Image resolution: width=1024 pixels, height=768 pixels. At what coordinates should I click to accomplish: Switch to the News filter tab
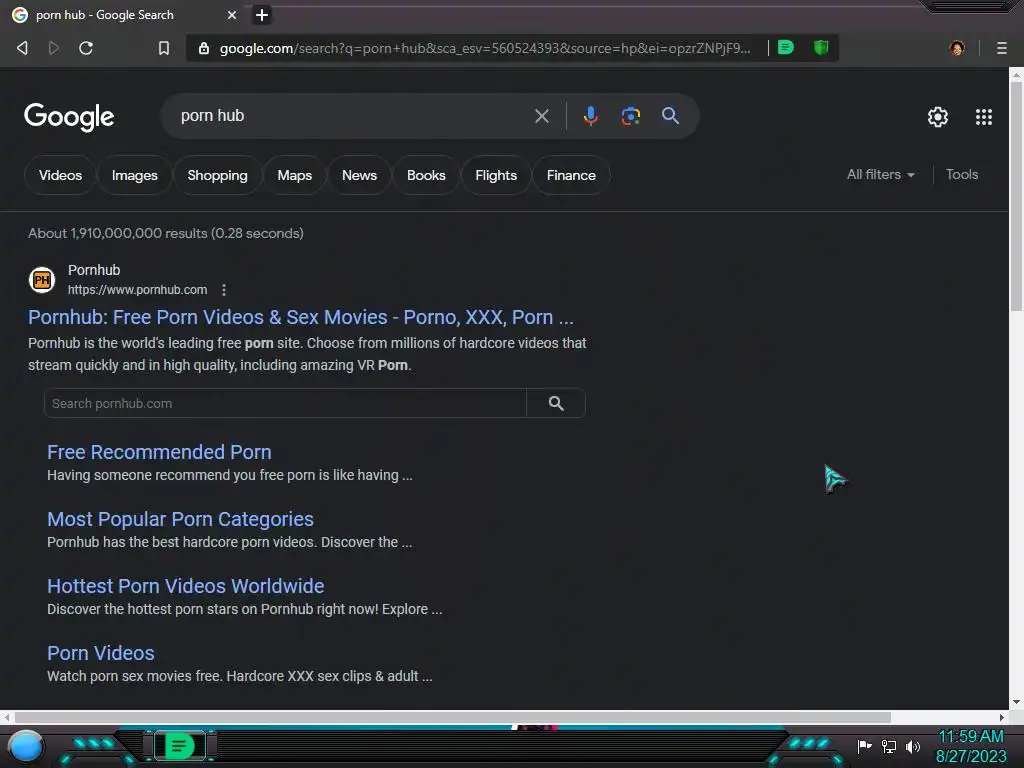click(359, 175)
